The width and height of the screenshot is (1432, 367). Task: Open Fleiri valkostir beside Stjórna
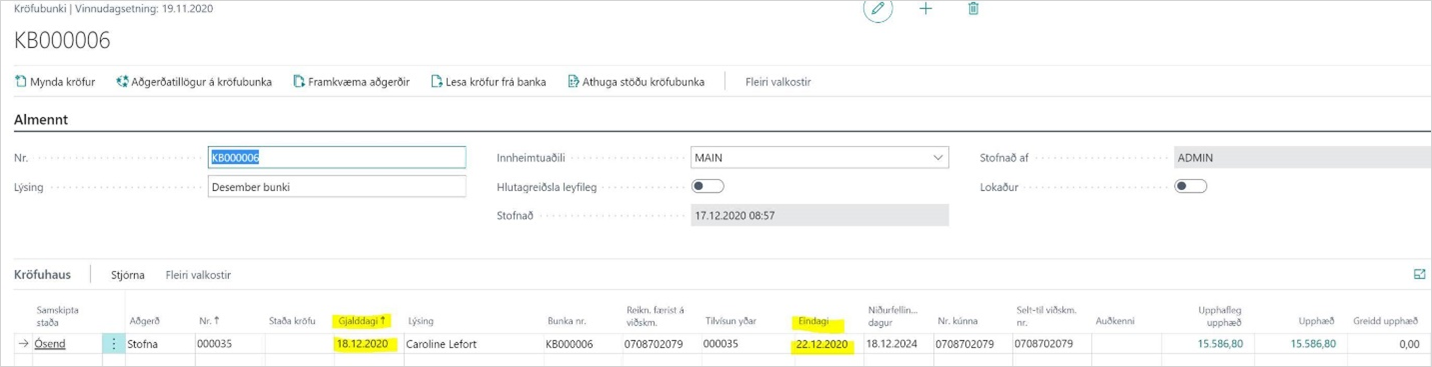(x=198, y=275)
